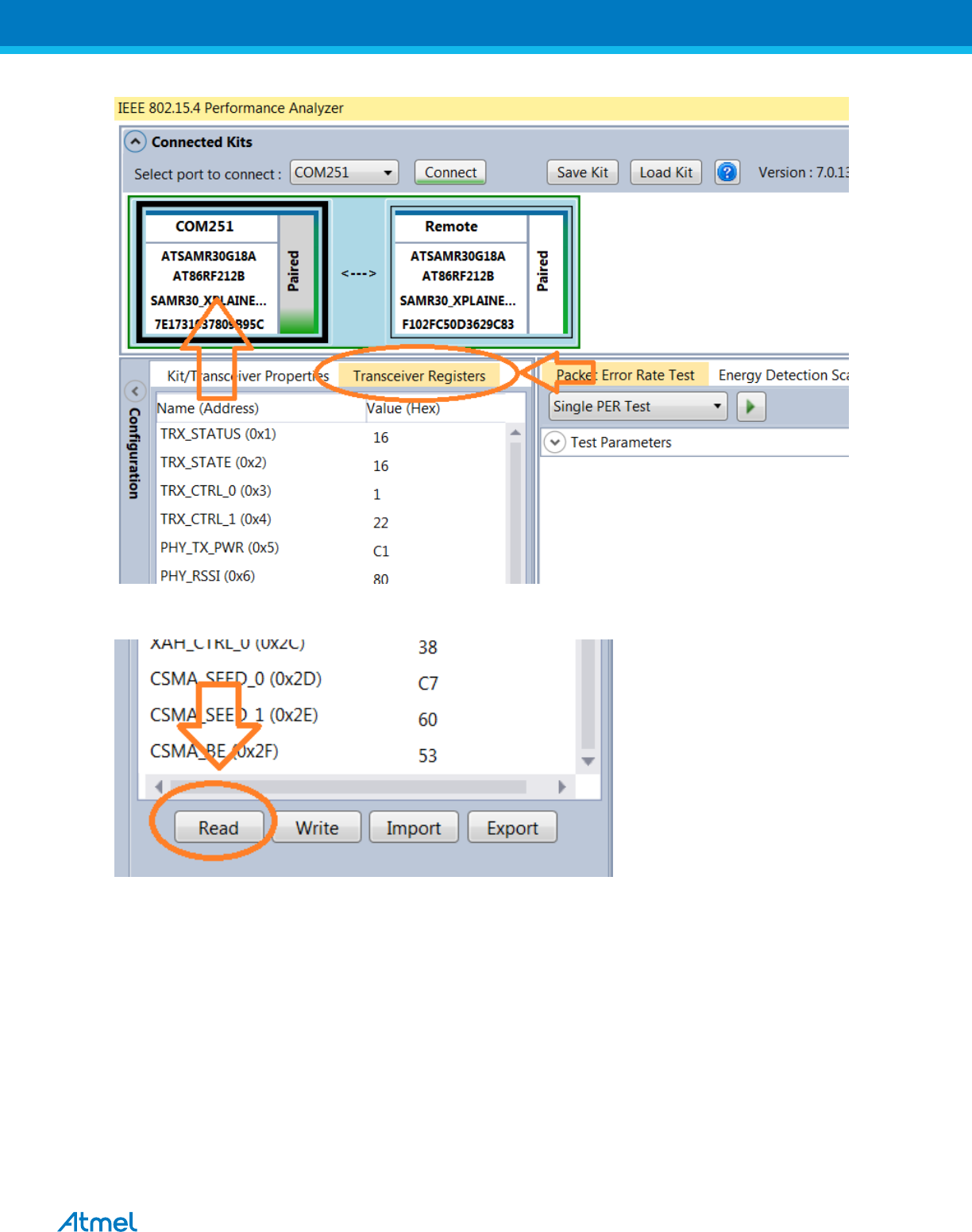Collapse the Connected Kits section
The image size is (972, 1232).
[136, 141]
